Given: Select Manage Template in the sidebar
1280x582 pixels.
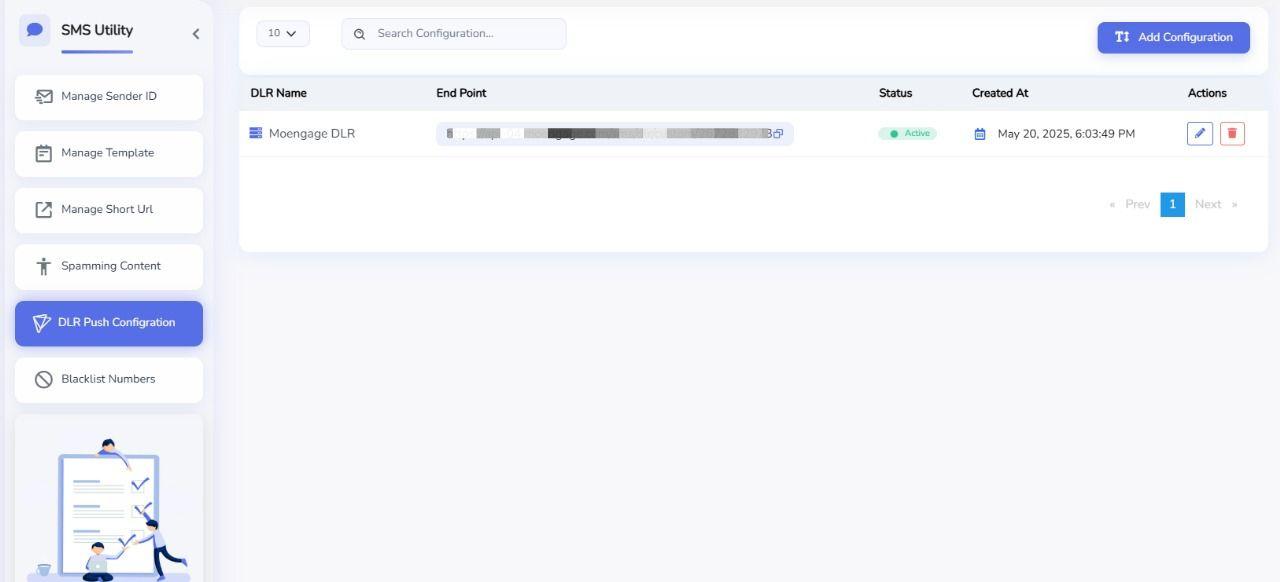Looking at the screenshot, I should point(107,152).
